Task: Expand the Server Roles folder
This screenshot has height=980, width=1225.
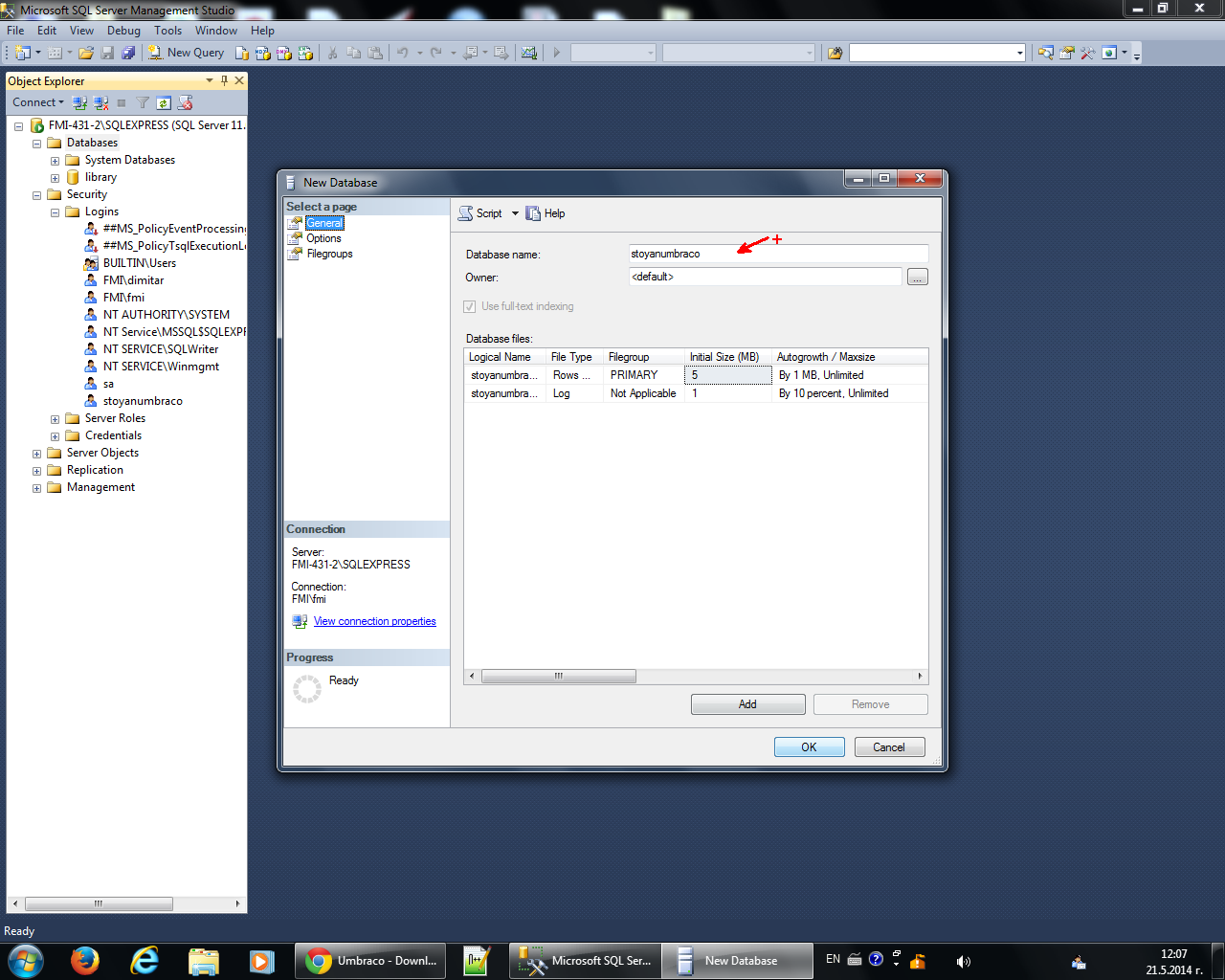Action: 55,418
